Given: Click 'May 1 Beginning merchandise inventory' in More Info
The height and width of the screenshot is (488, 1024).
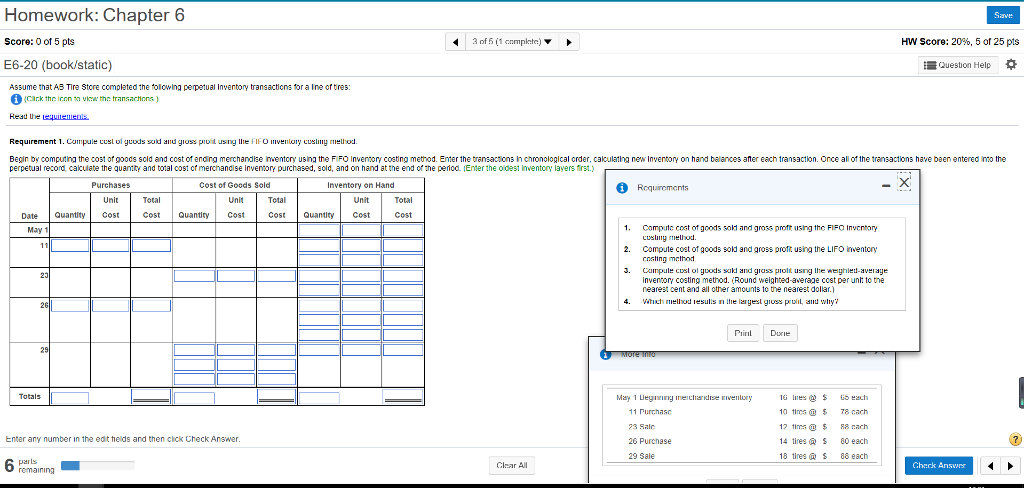Looking at the screenshot, I should (684, 397).
